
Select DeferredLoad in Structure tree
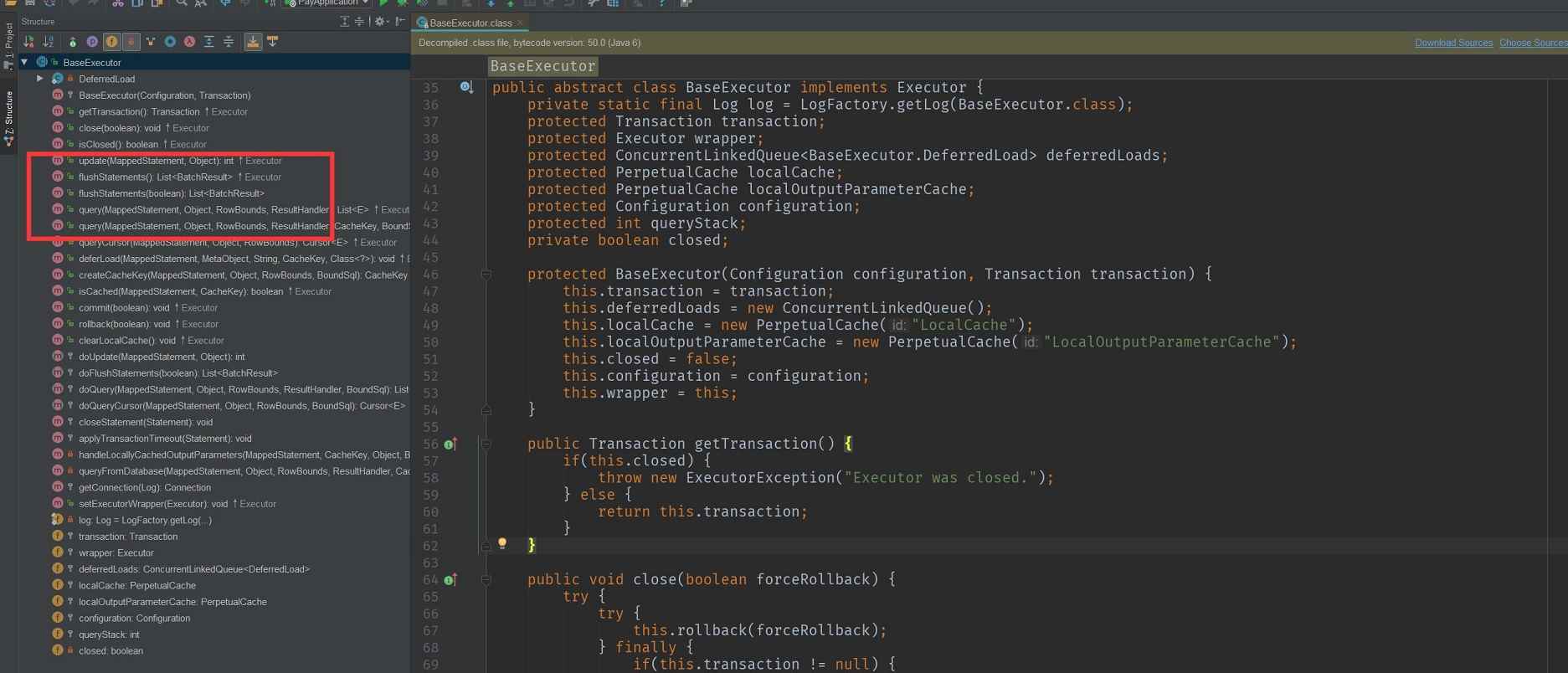106,79
